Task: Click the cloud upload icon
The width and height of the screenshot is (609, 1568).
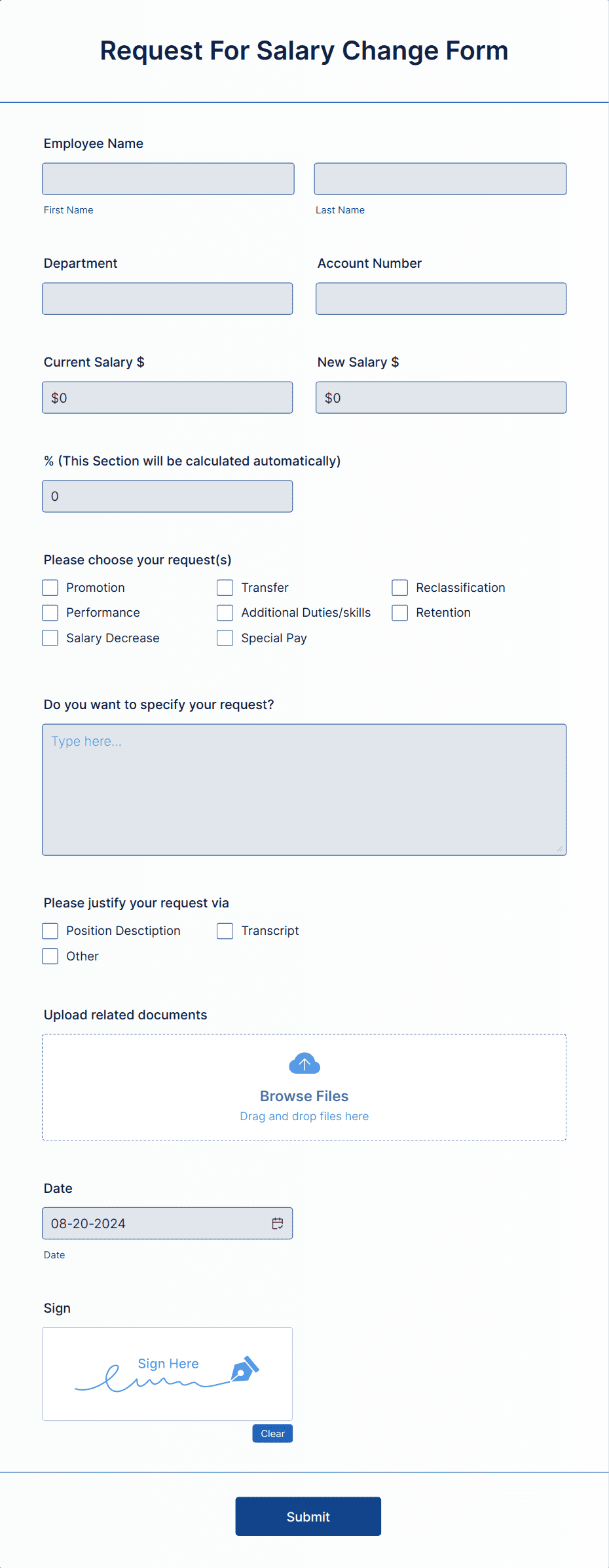Action: 304,1063
